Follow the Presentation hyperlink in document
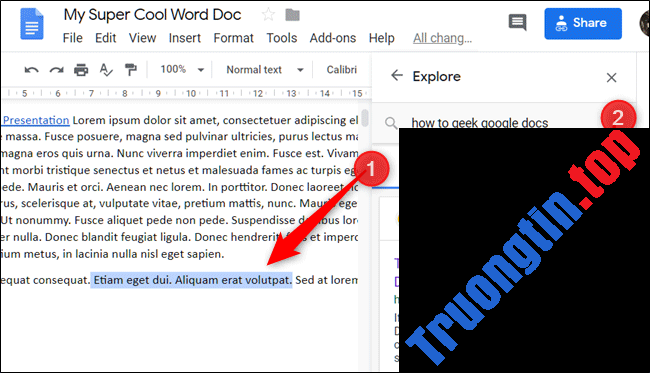 click(x=36, y=120)
